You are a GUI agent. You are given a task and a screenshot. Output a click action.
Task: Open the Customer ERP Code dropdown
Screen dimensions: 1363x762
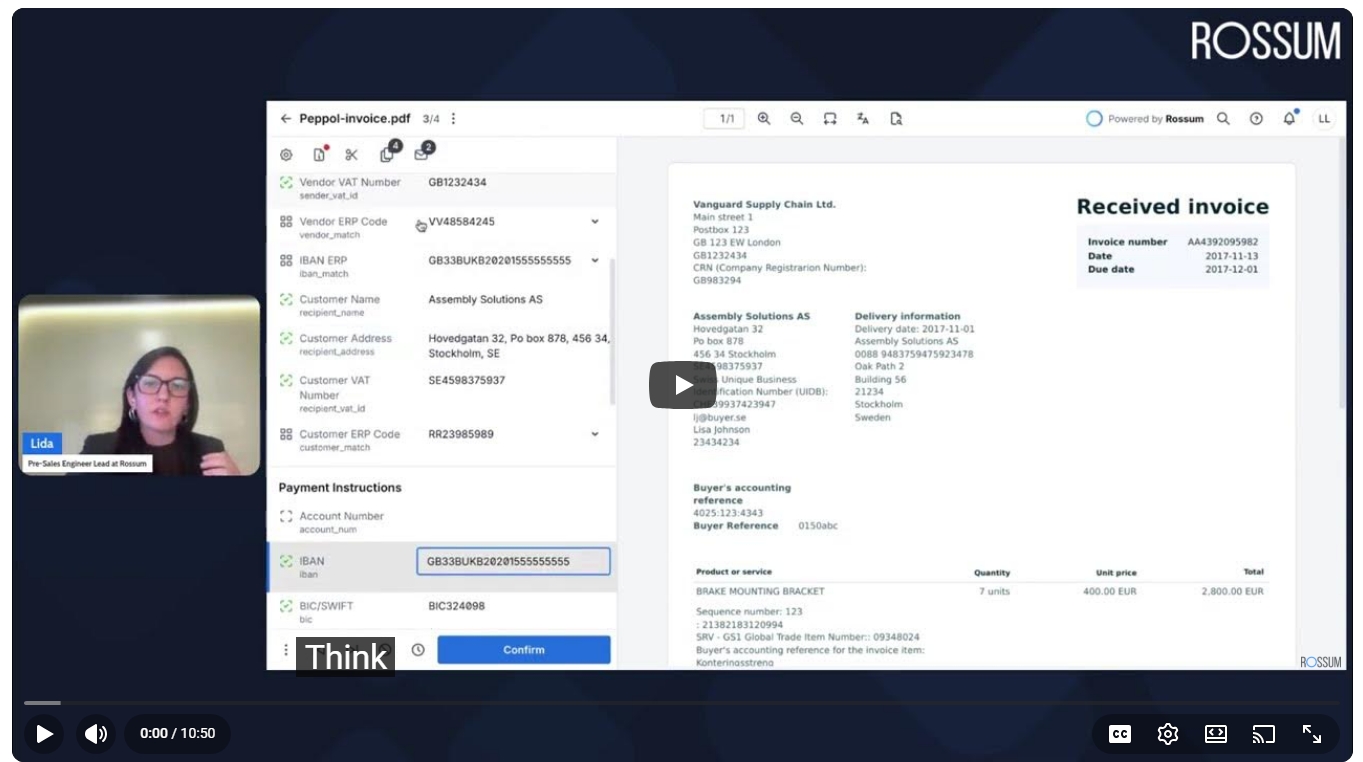click(595, 434)
